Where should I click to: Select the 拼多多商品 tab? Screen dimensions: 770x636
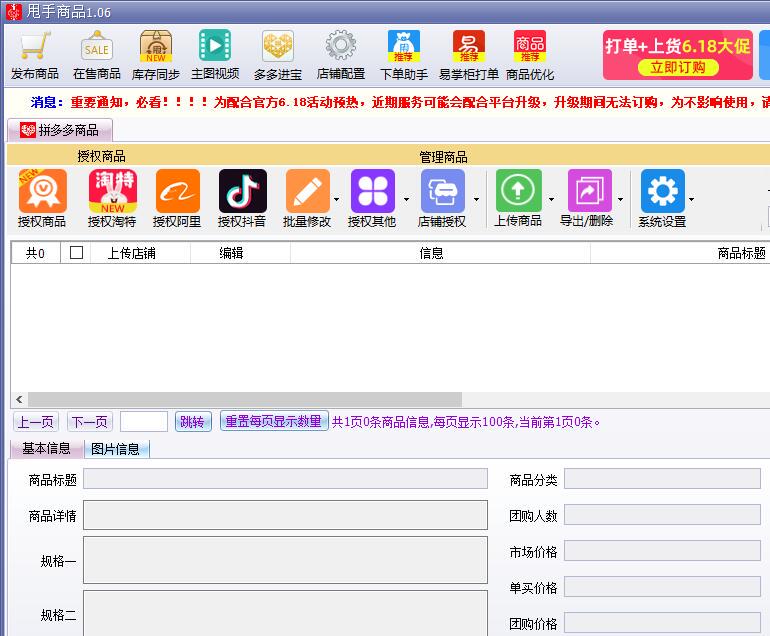click(x=60, y=130)
